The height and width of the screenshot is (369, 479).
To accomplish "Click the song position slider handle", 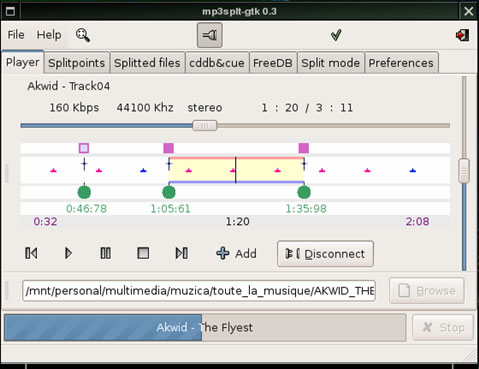I will point(205,126).
